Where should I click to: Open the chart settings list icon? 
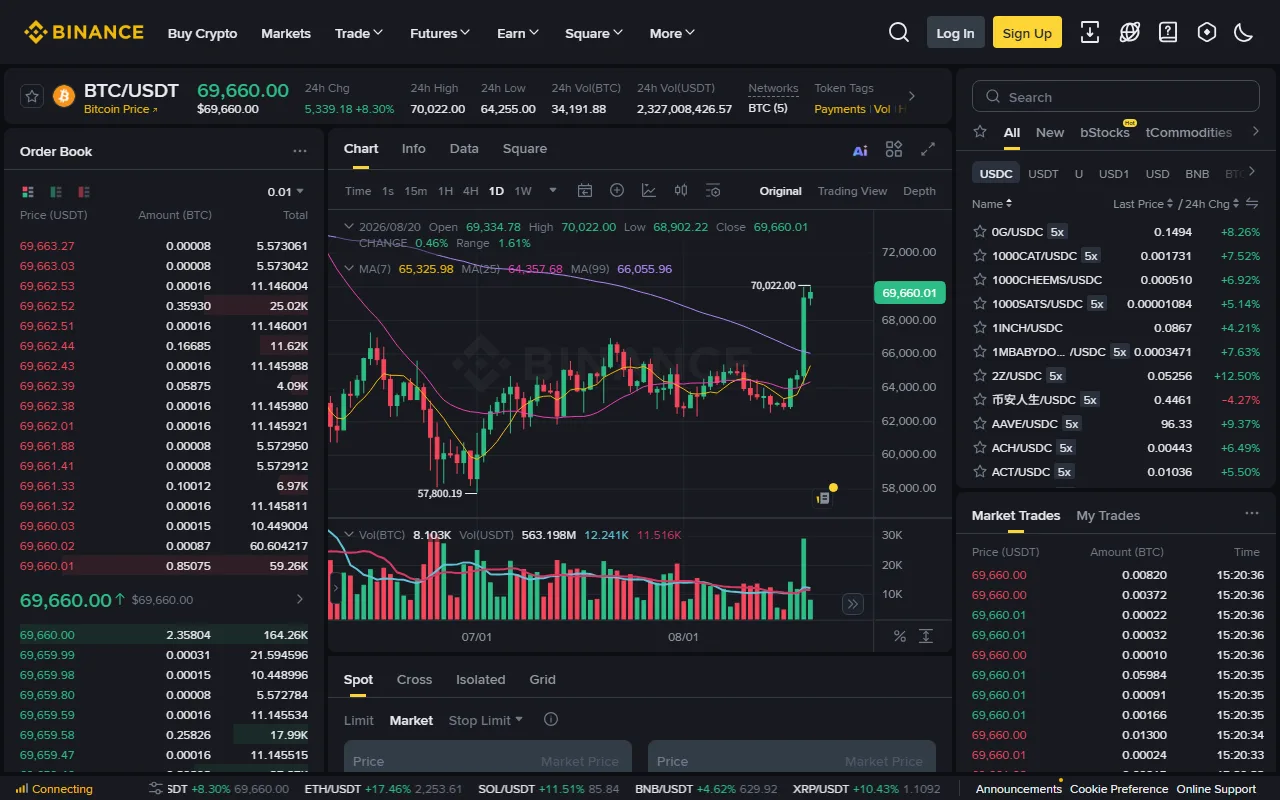[x=713, y=190]
